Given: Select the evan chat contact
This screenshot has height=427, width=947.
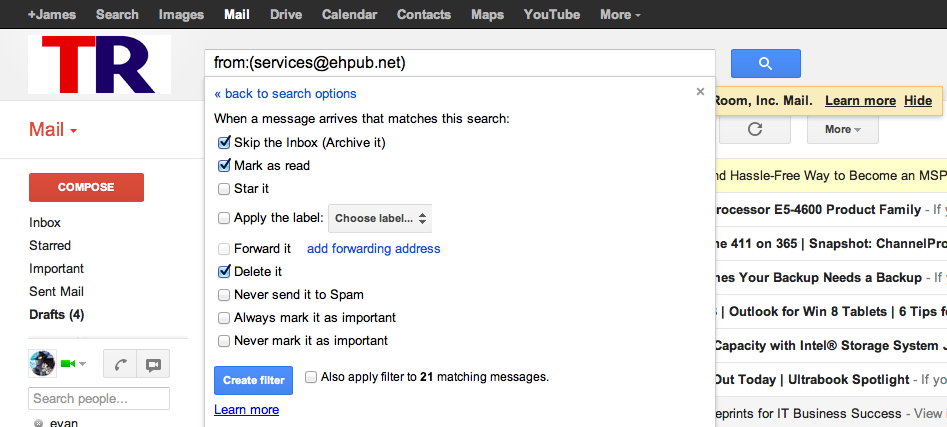Looking at the screenshot, I should 63,422.
